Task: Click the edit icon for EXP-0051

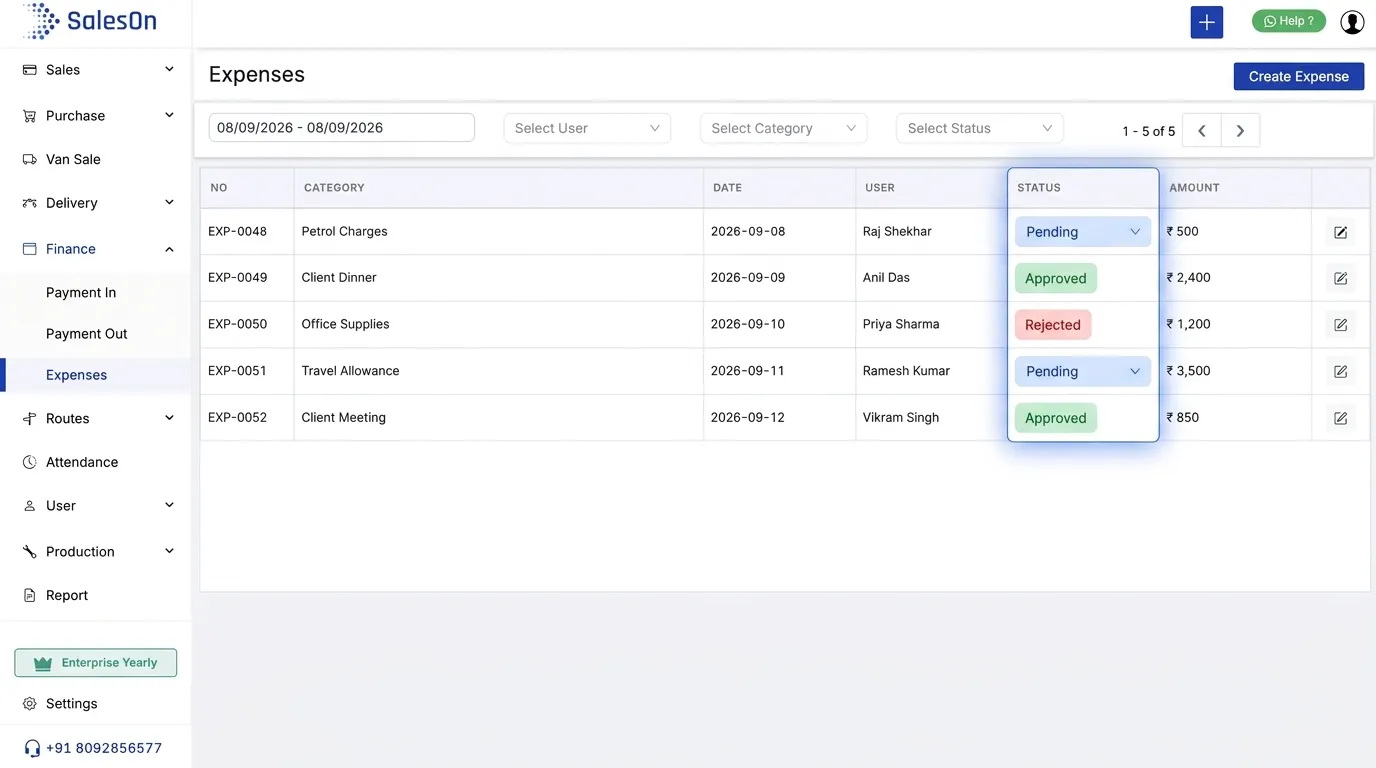Action: (1341, 371)
